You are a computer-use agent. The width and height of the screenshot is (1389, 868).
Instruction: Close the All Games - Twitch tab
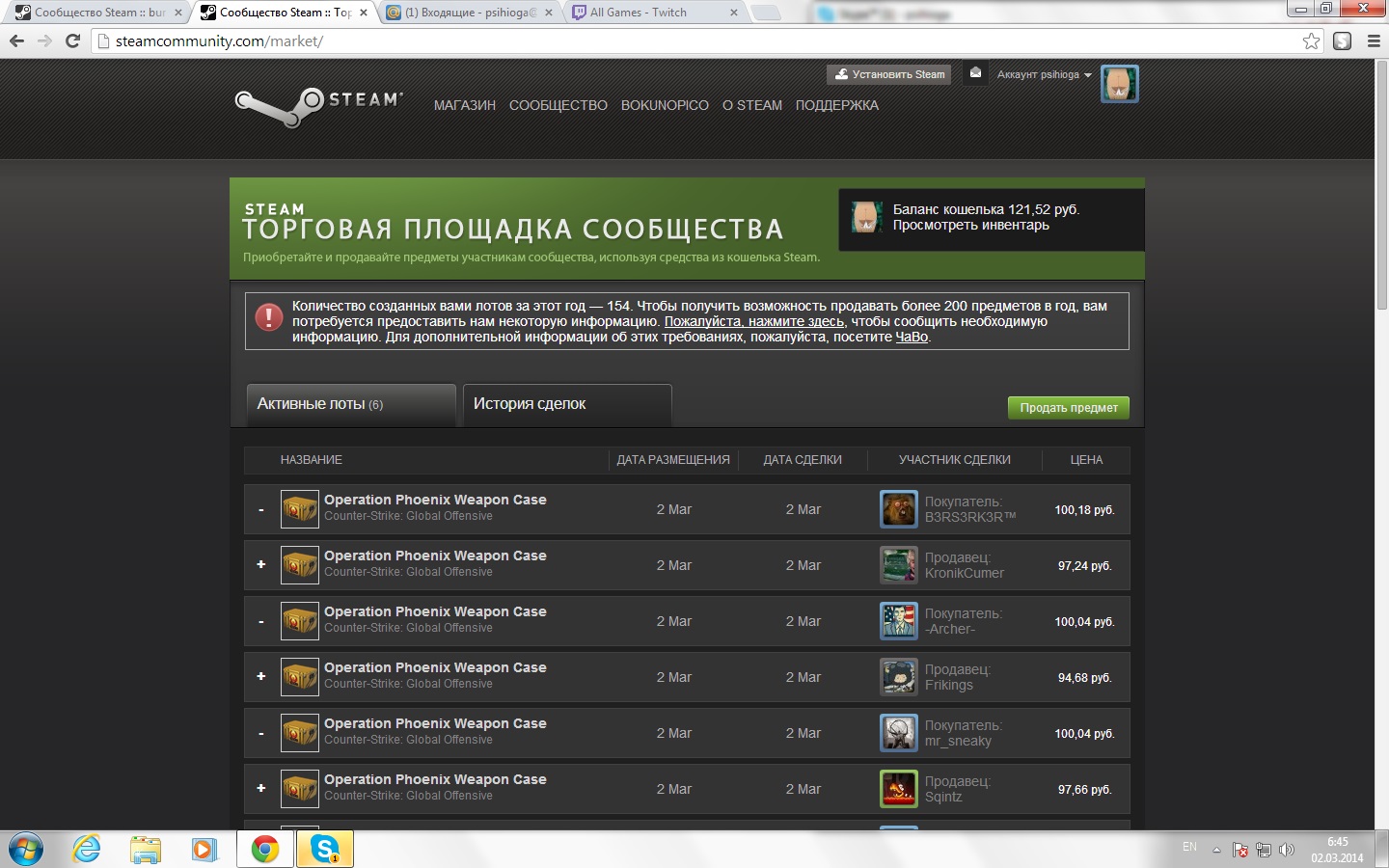coord(734,13)
